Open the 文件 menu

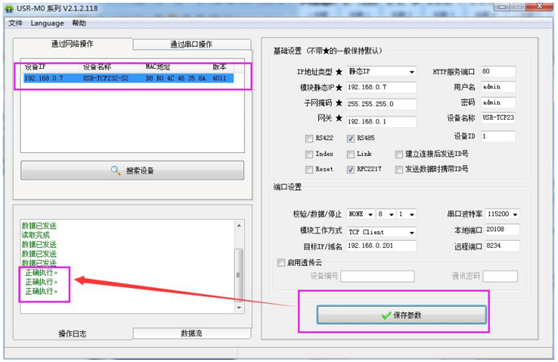[x=15, y=23]
